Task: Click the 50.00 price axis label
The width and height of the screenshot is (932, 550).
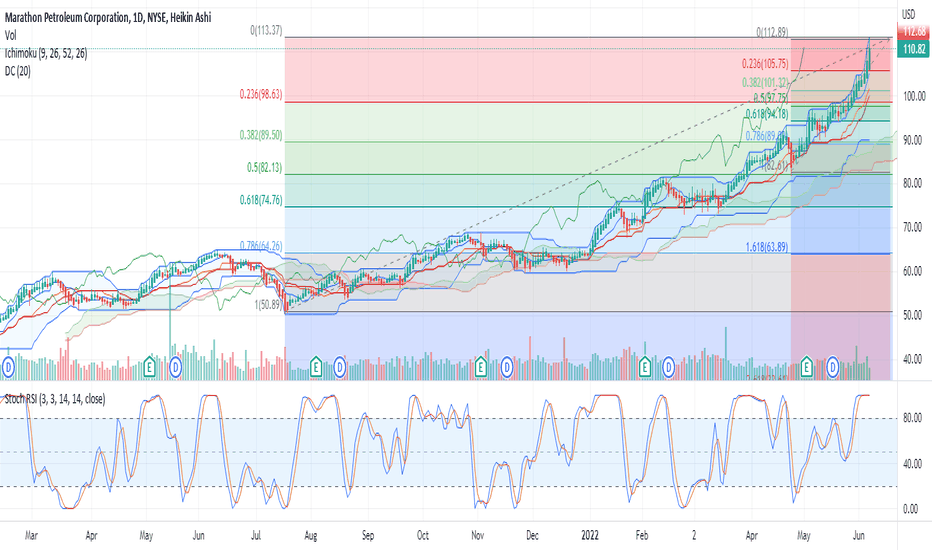Action: 914,315
